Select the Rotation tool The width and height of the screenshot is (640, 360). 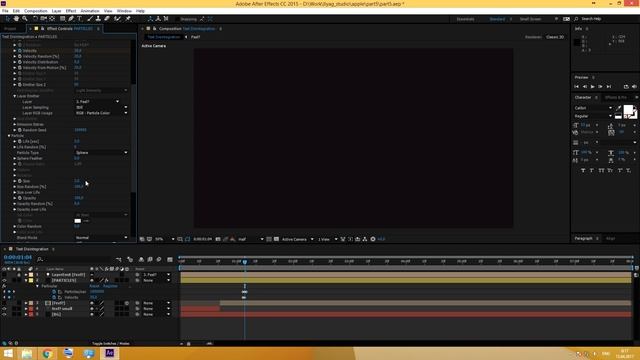35,19
